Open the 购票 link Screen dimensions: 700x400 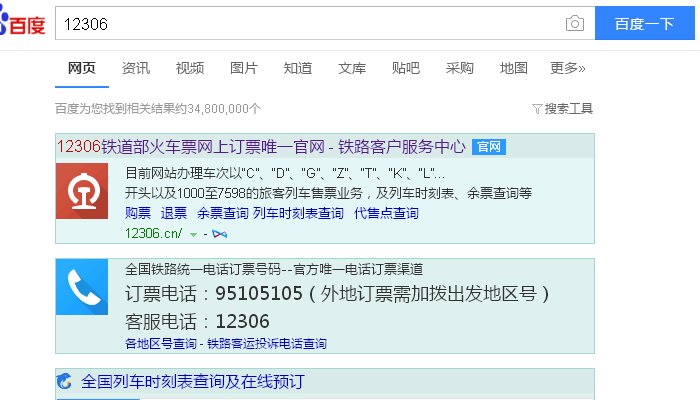138,213
